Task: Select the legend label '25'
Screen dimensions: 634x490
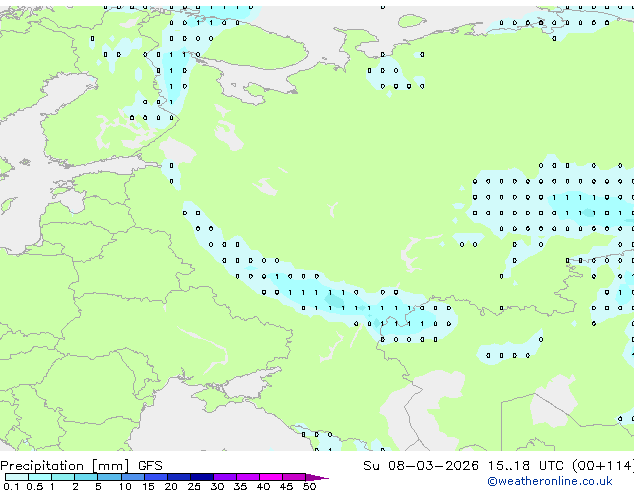Action: [194, 486]
